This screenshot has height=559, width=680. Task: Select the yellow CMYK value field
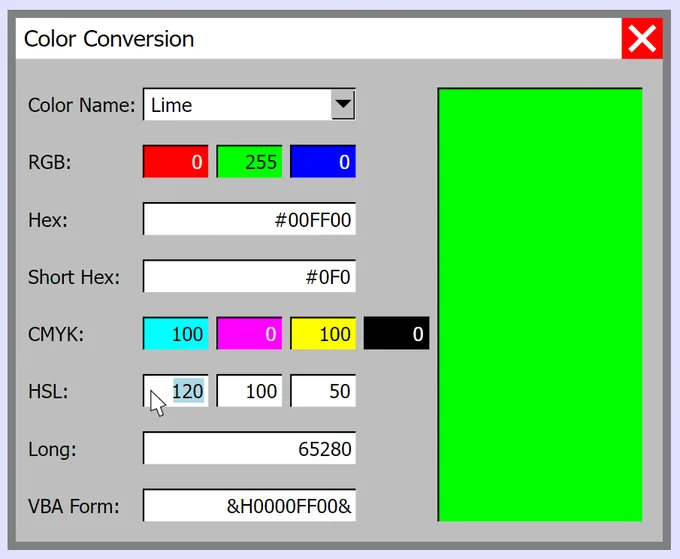pos(323,333)
